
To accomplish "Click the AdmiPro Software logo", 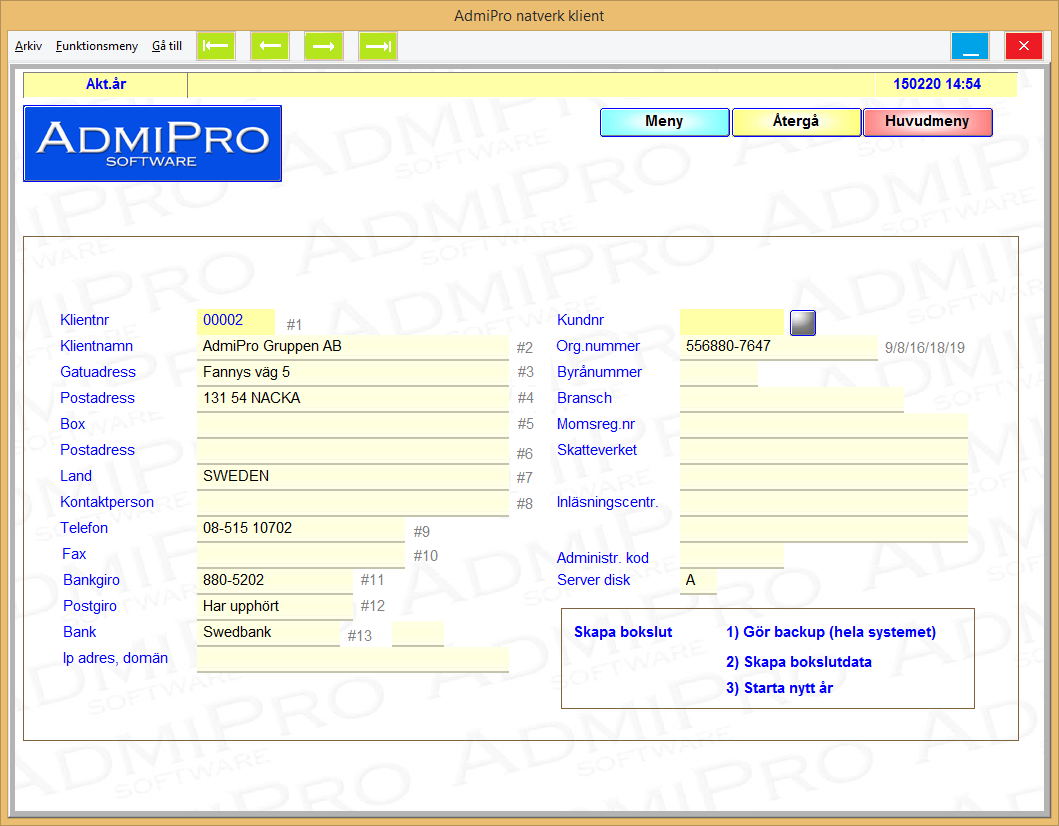I will tap(152, 144).
